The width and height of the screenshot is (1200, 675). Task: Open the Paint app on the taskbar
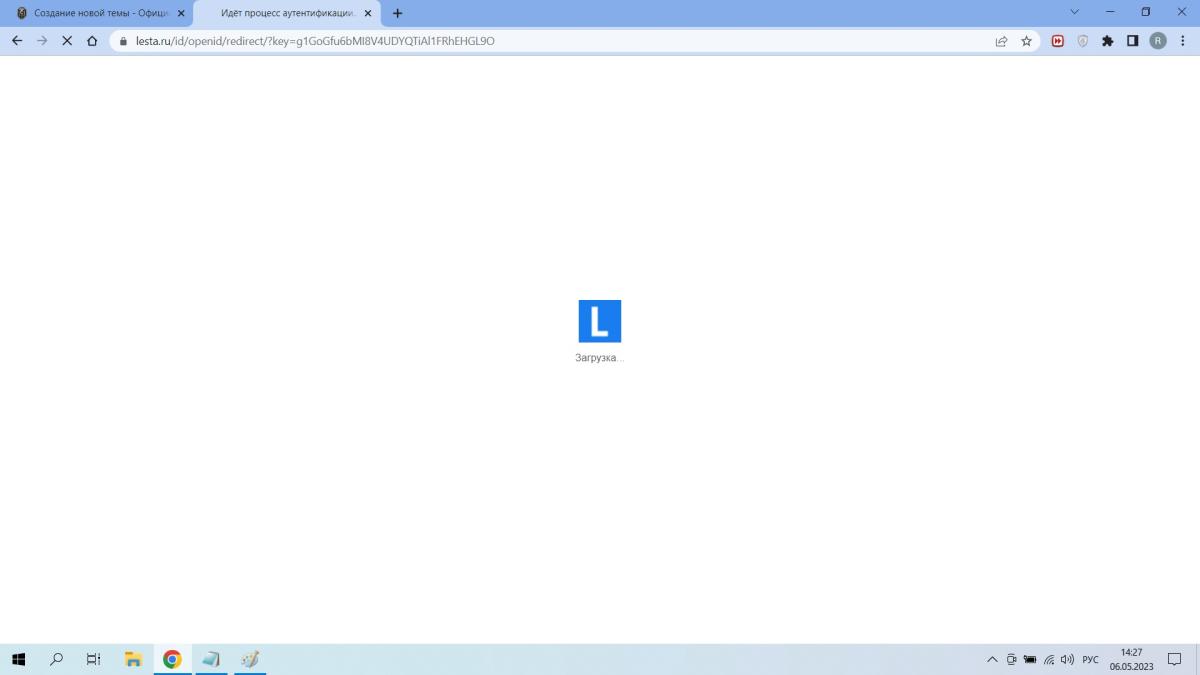[x=250, y=659]
